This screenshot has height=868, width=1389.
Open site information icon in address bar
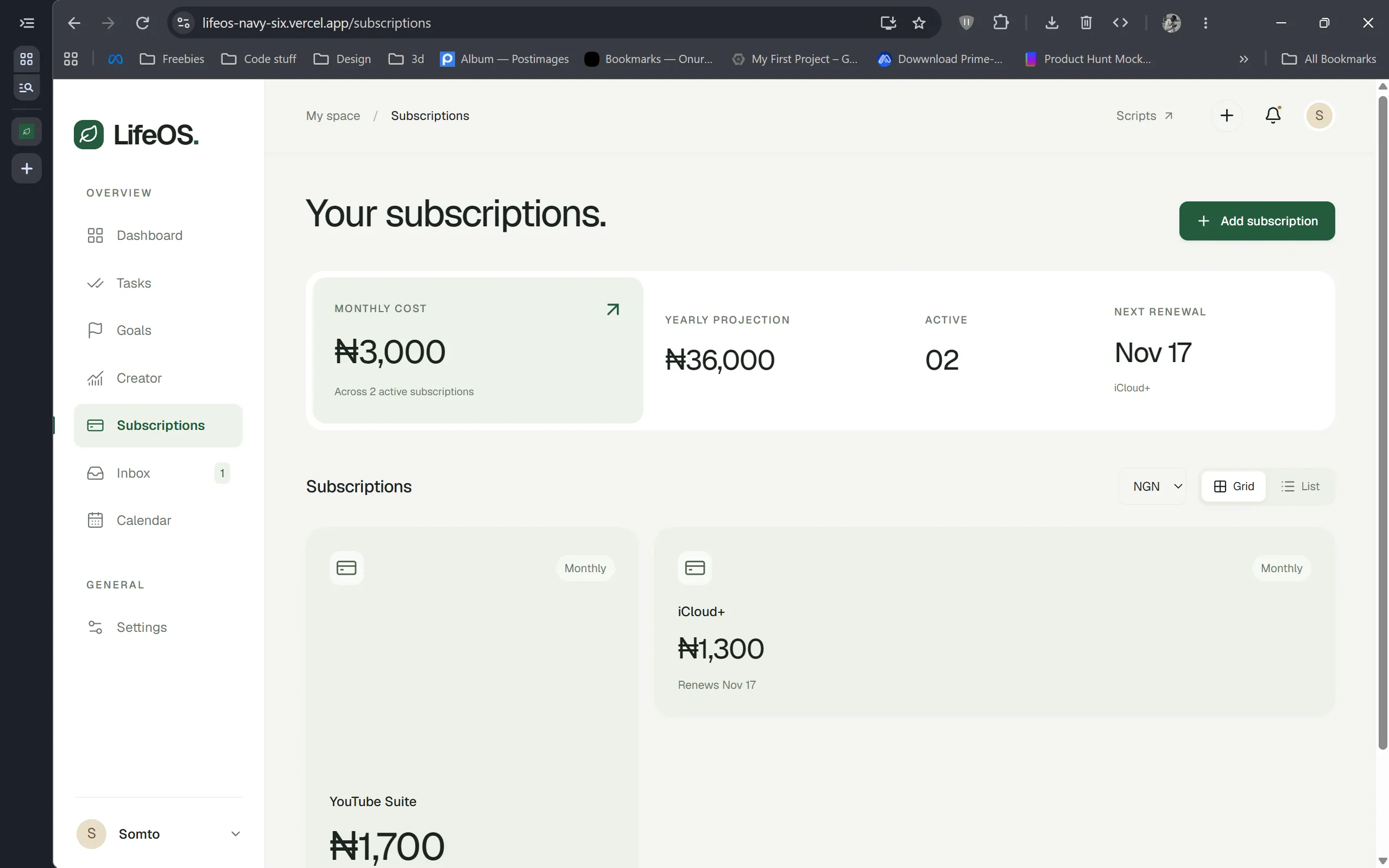183,23
